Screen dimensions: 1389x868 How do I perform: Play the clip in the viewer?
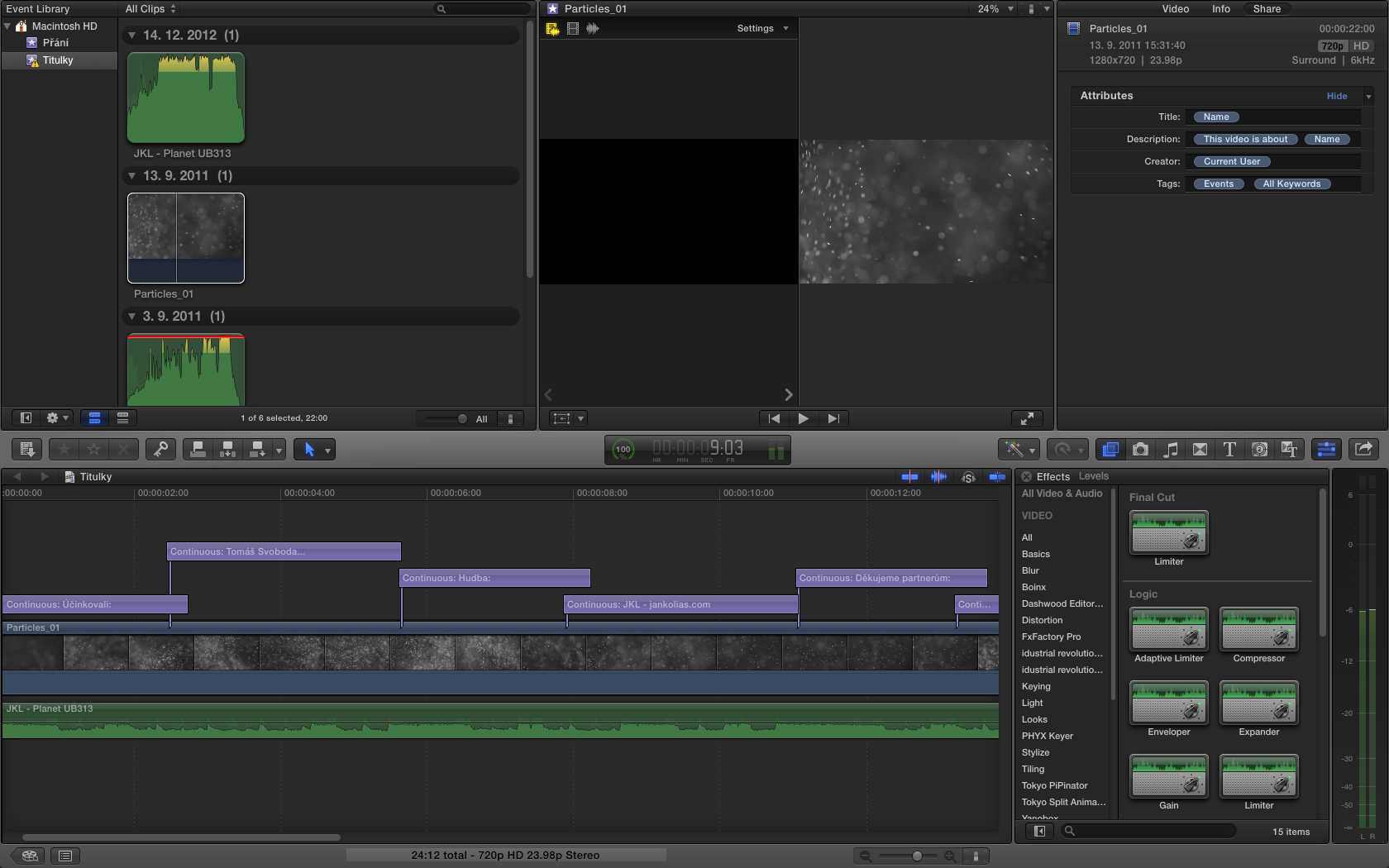click(803, 418)
